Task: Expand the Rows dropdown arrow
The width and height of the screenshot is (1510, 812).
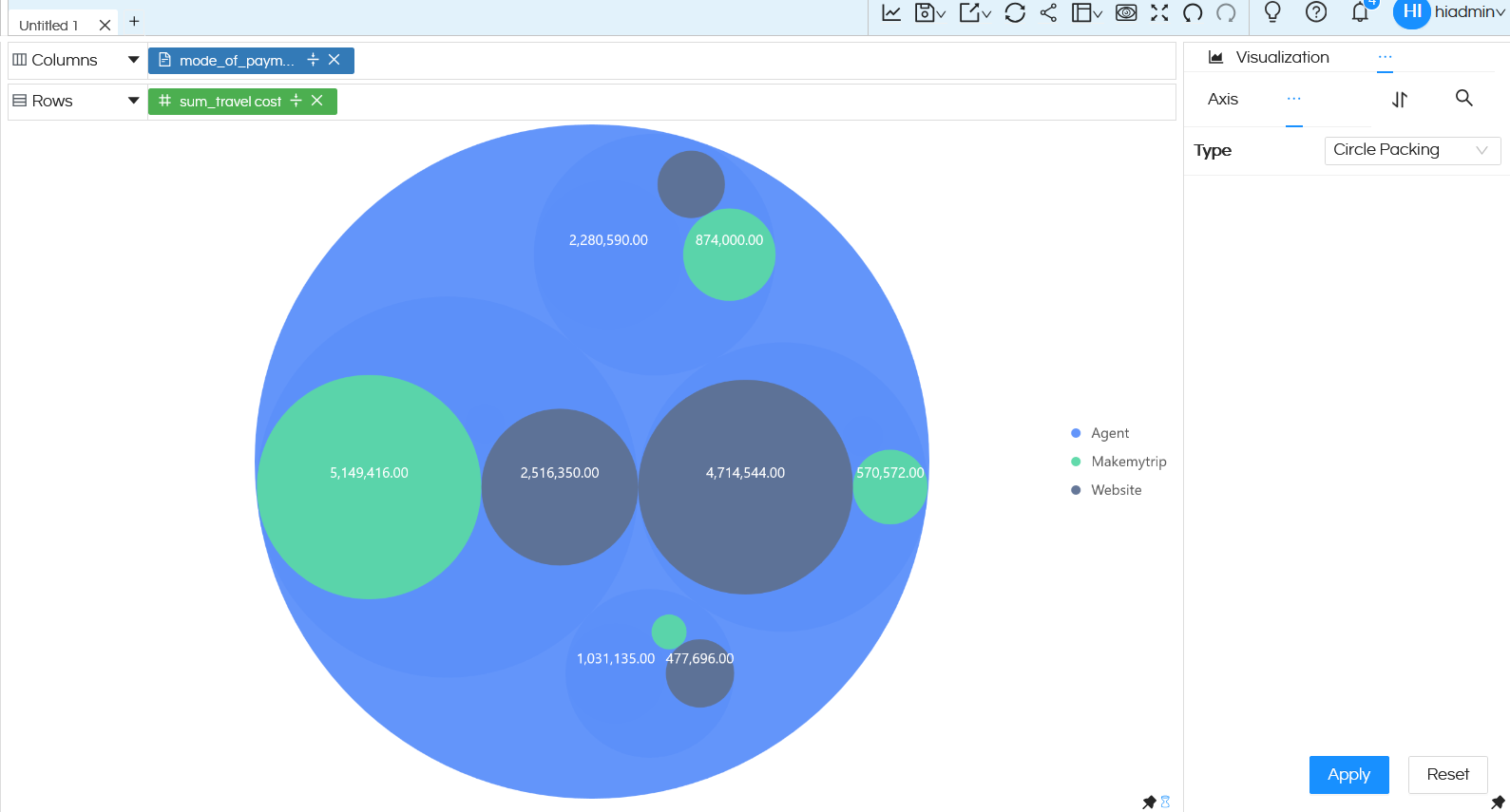Action: pyautogui.click(x=133, y=101)
